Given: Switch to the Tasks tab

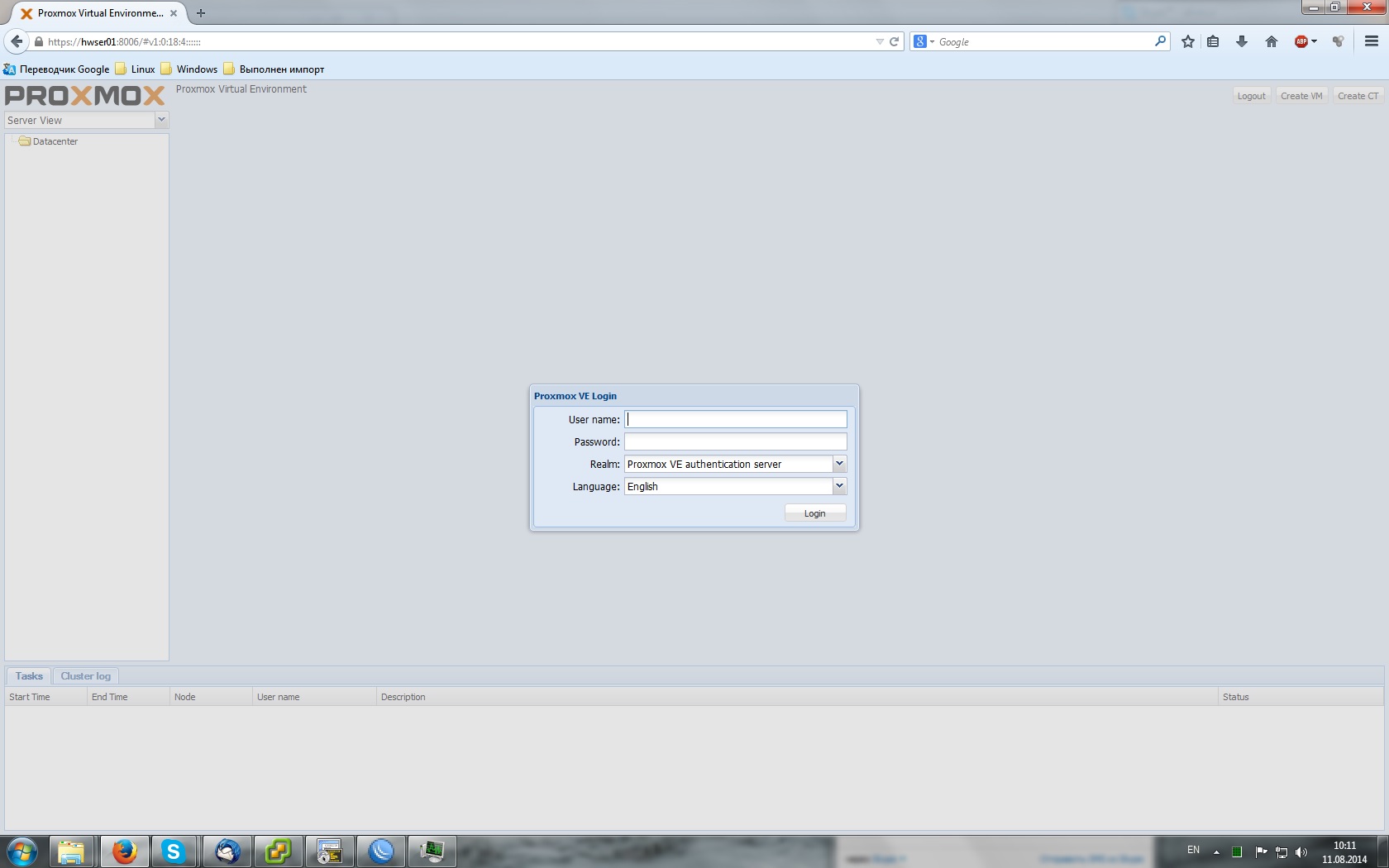Looking at the screenshot, I should (29, 676).
